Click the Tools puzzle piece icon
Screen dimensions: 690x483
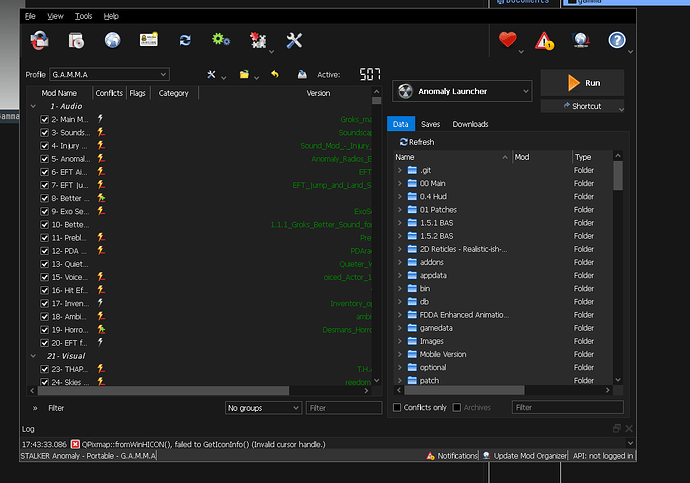[x=258, y=40]
